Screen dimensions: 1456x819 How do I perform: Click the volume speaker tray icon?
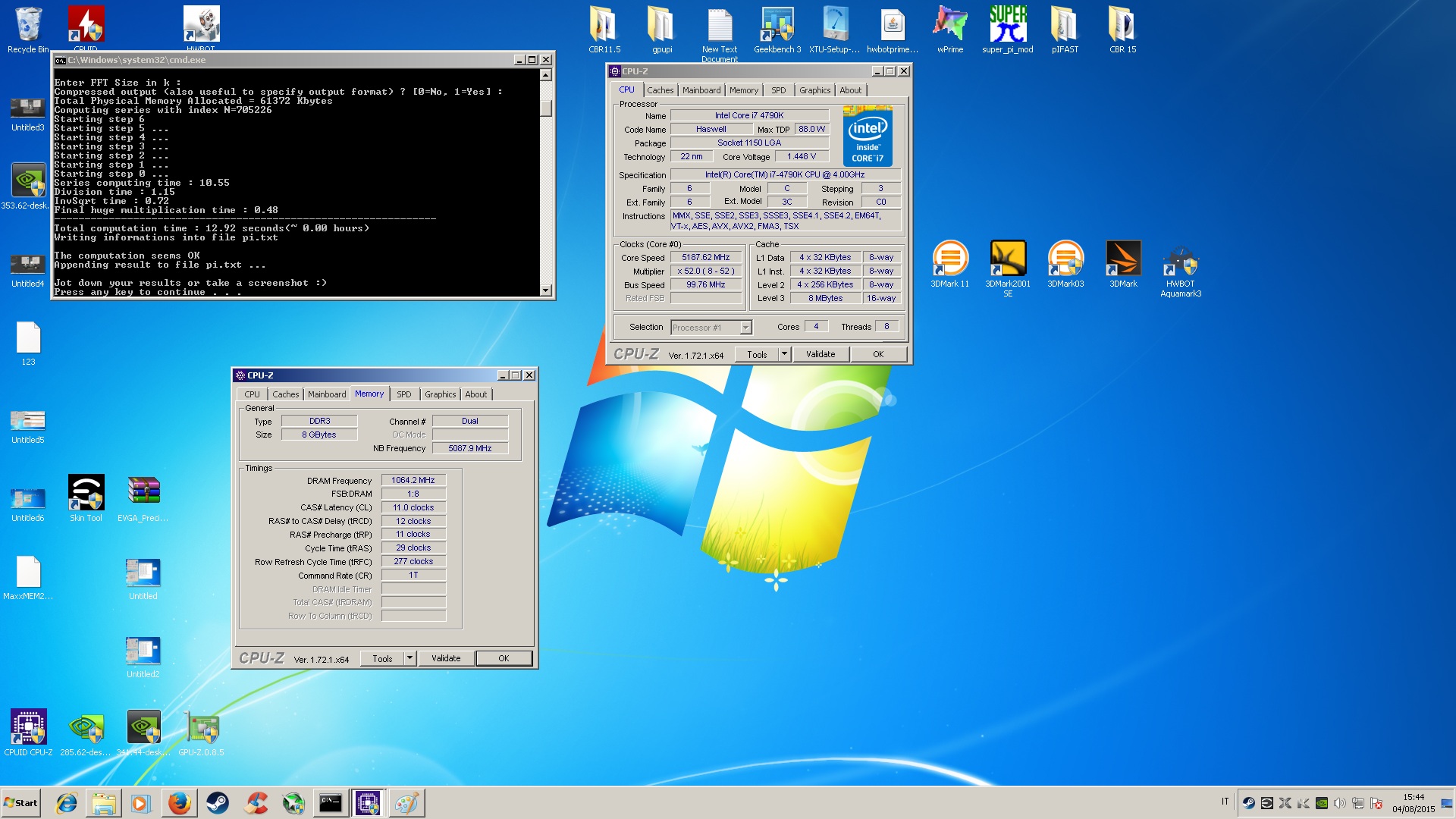click(x=1340, y=803)
